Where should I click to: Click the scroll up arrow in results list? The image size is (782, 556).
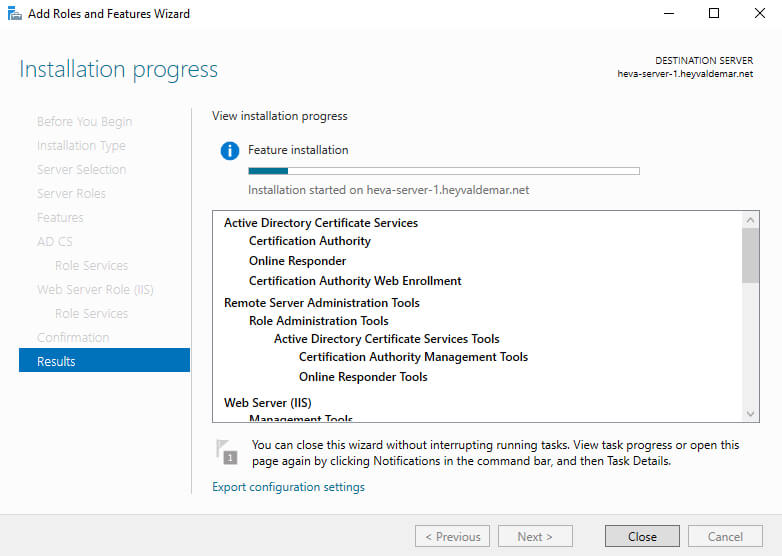click(750, 220)
